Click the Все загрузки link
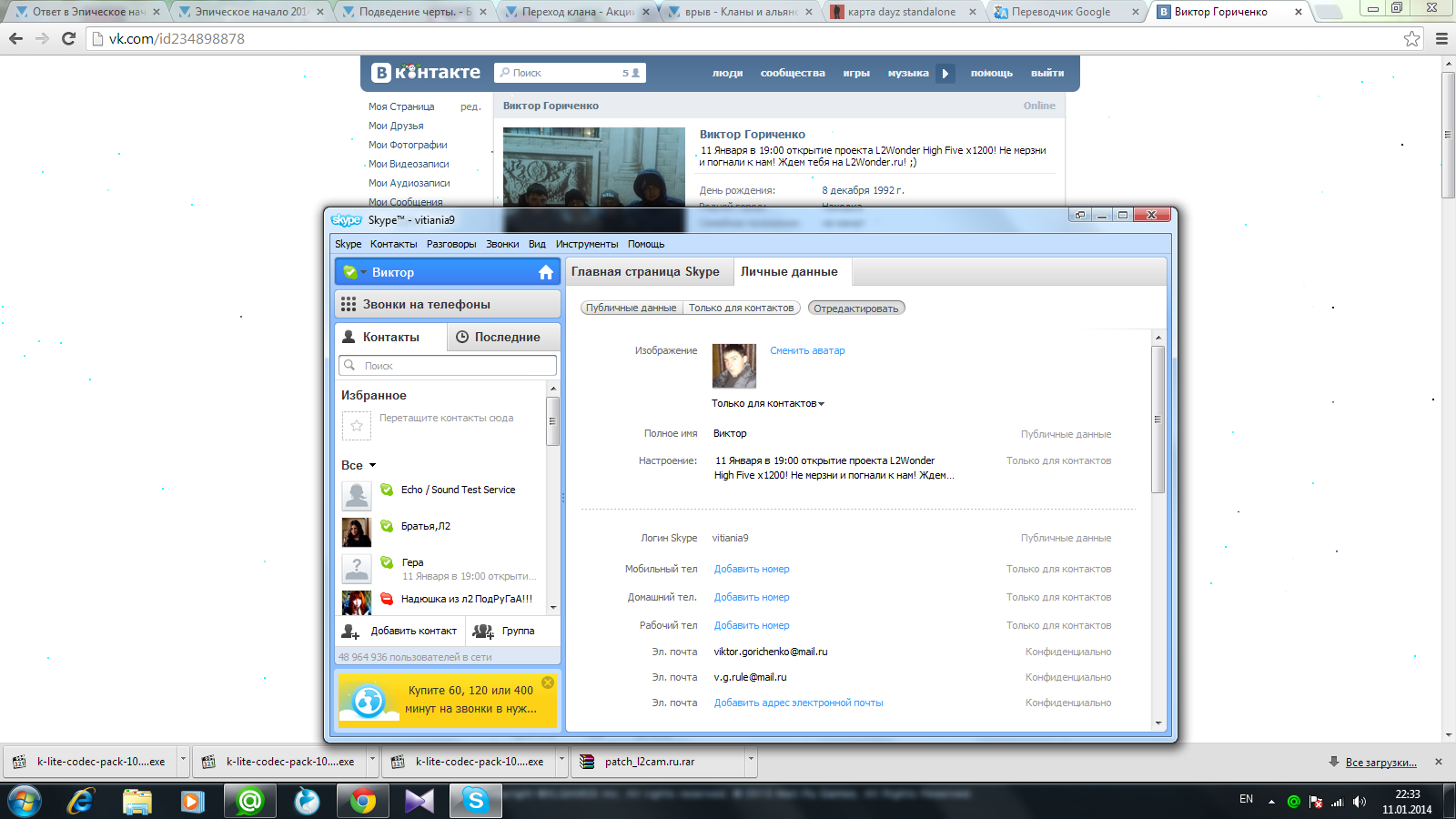Viewport: 1456px width, 819px height. click(x=1380, y=763)
